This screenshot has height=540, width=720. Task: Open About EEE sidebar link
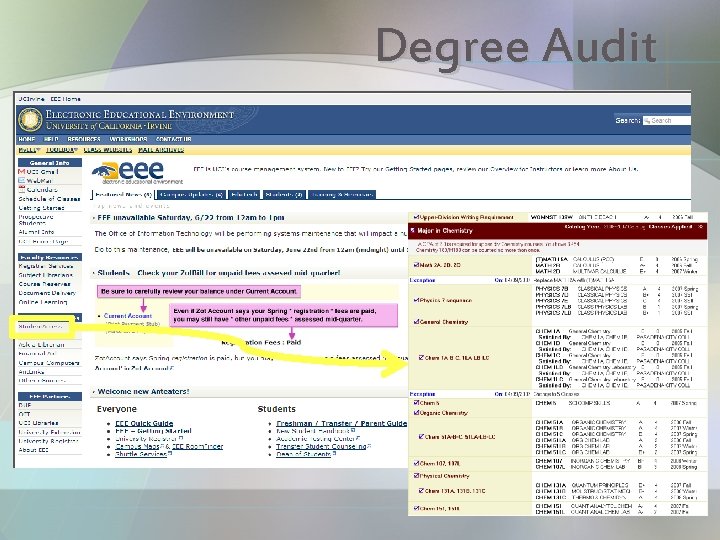(x=34, y=450)
